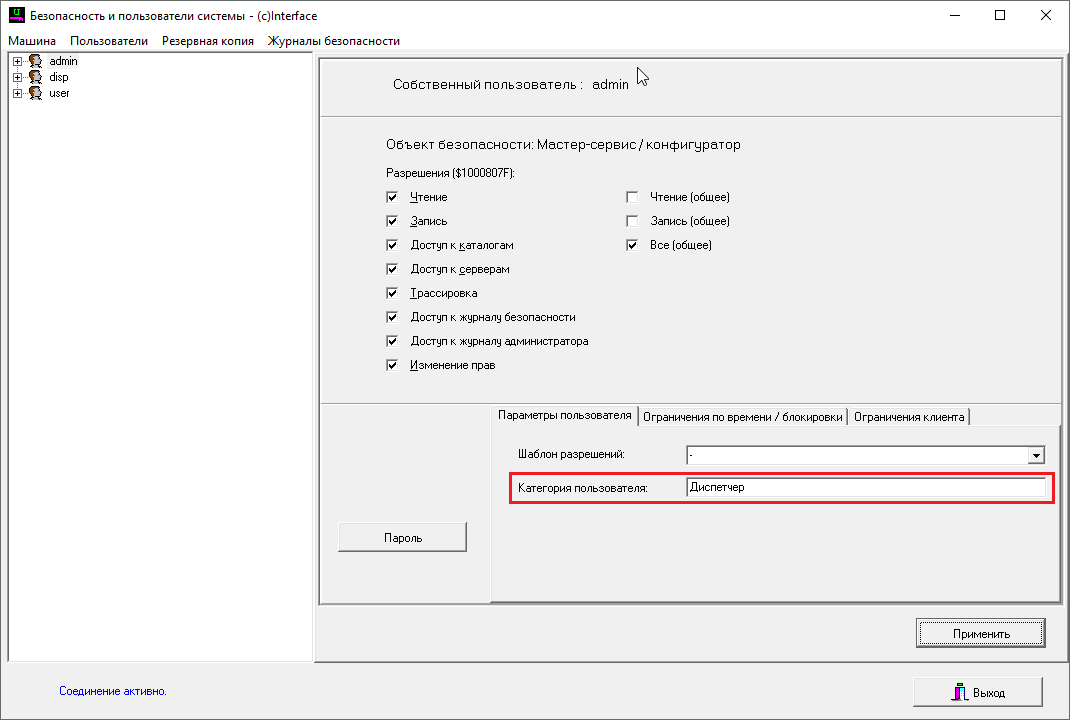1070x720 pixels.
Task: Open the Шаблон разрешений dropdown
Action: click(x=1035, y=456)
